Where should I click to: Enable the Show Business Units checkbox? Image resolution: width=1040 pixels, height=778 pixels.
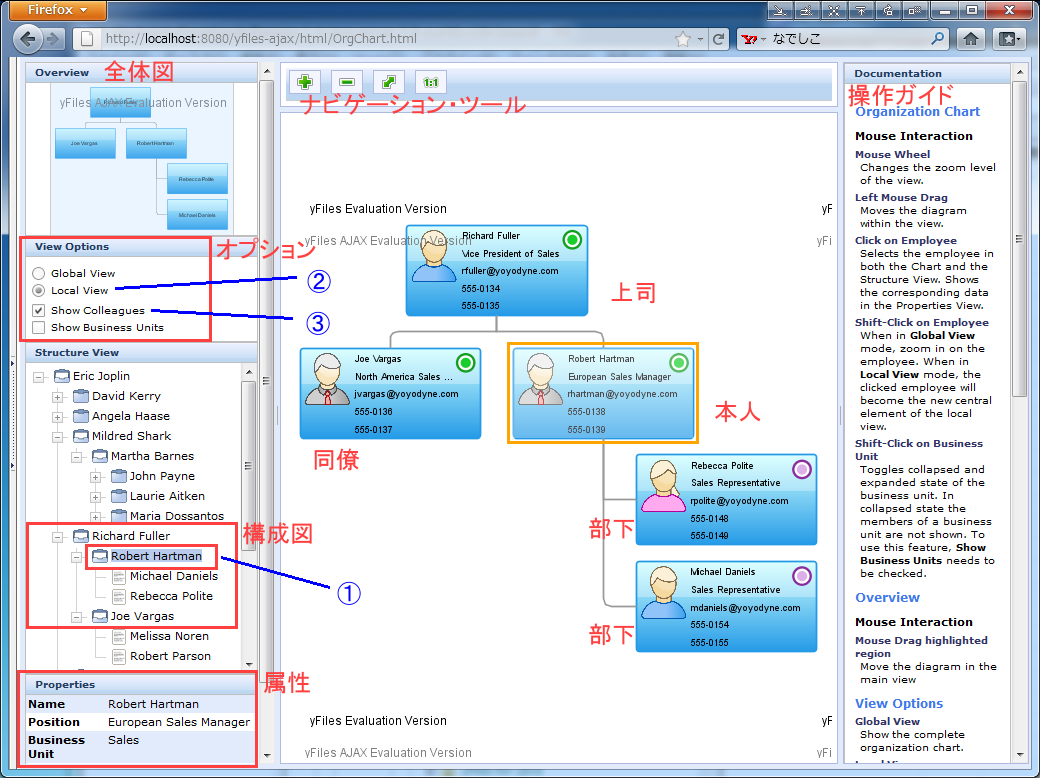pos(39,327)
